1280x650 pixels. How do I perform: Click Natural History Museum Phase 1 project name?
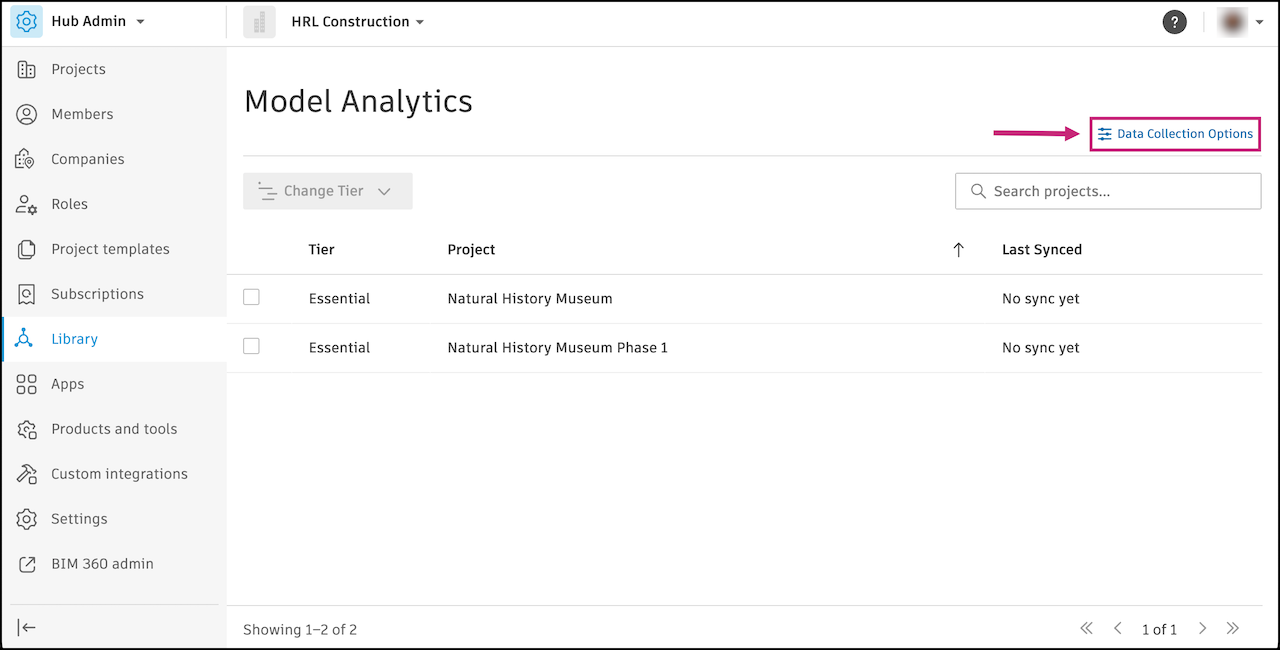[557, 347]
